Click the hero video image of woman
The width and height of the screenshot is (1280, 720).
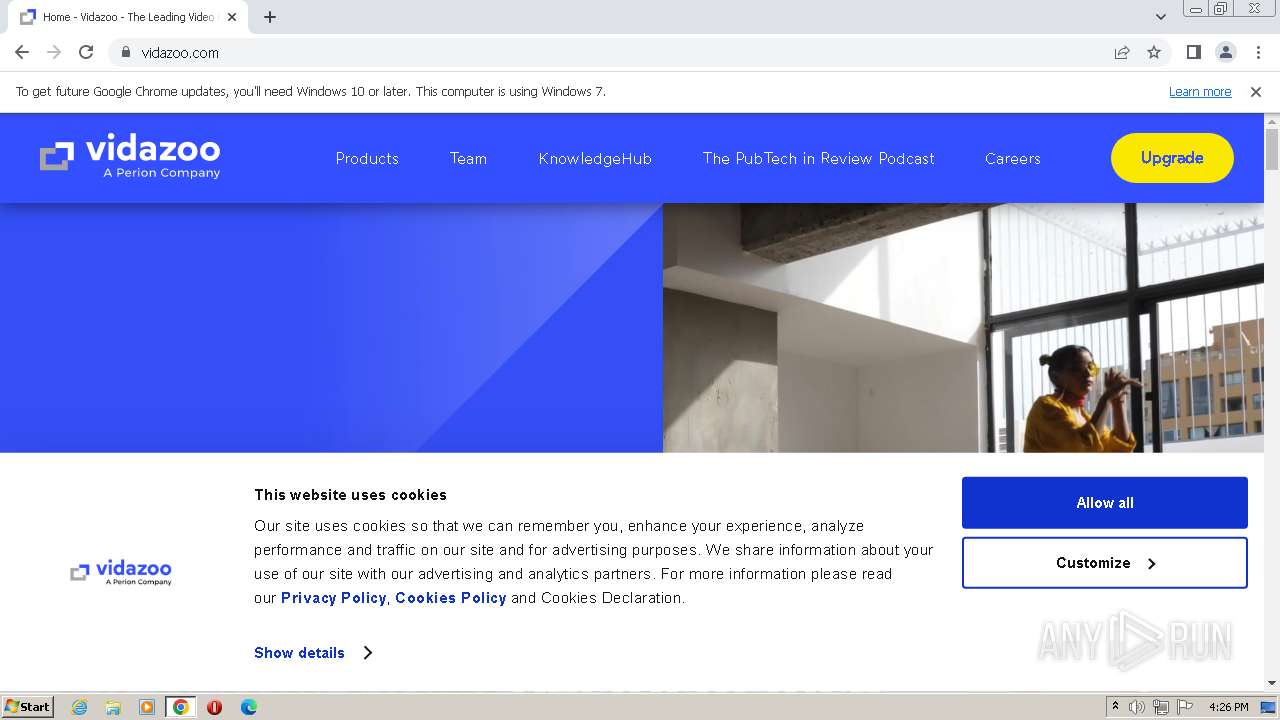pyautogui.click(x=963, y=328)
